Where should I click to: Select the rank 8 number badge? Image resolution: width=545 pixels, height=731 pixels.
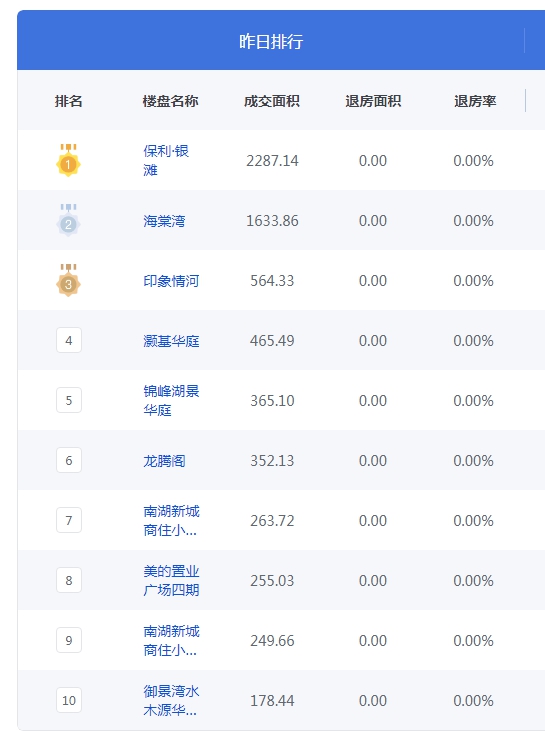(x=69, y=580)
